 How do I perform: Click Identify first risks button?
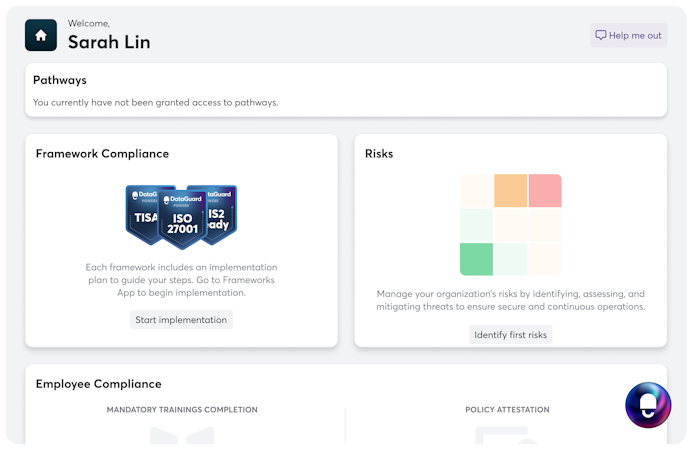pyautogui.click(x=510, y=335)
